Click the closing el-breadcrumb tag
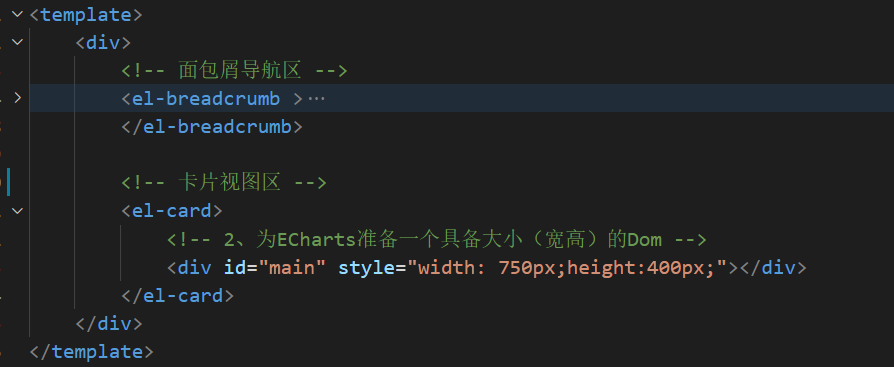Viewport: 894px width, 367px height. click(x=212, y=127)
